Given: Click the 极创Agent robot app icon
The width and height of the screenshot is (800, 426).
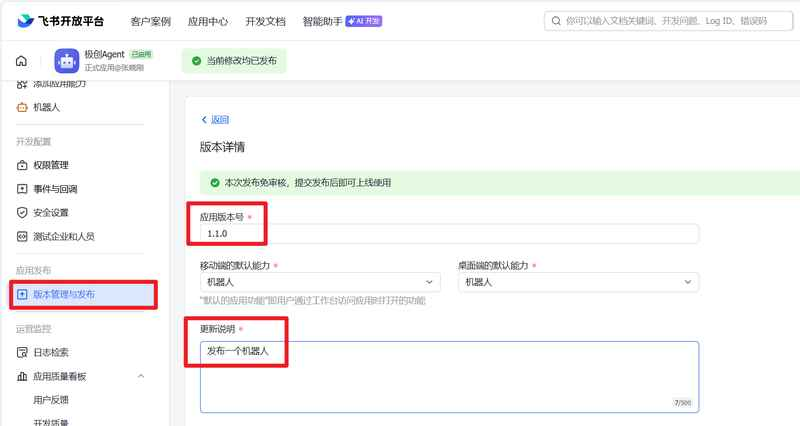Looking at the screenshot, I should [67, 61].
